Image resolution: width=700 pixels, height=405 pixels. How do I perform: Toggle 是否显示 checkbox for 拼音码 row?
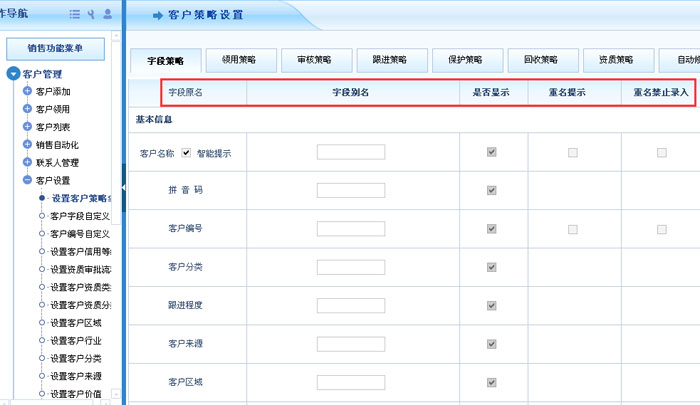(x=491, y=190)
